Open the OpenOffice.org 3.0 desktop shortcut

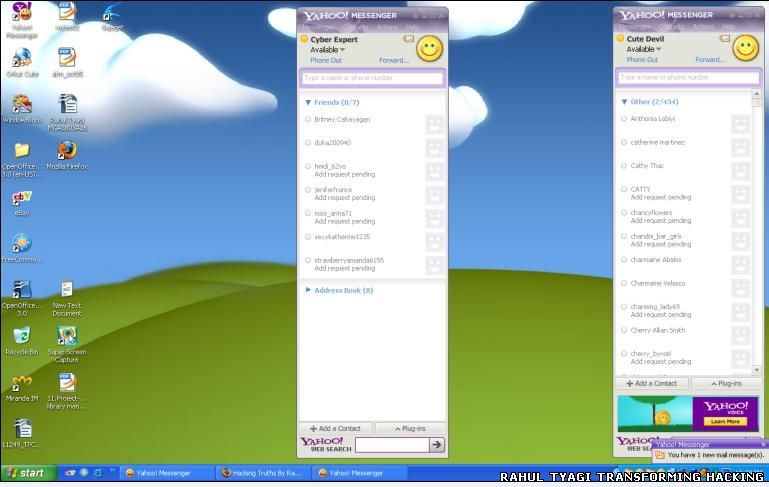(x=22, y=298)
